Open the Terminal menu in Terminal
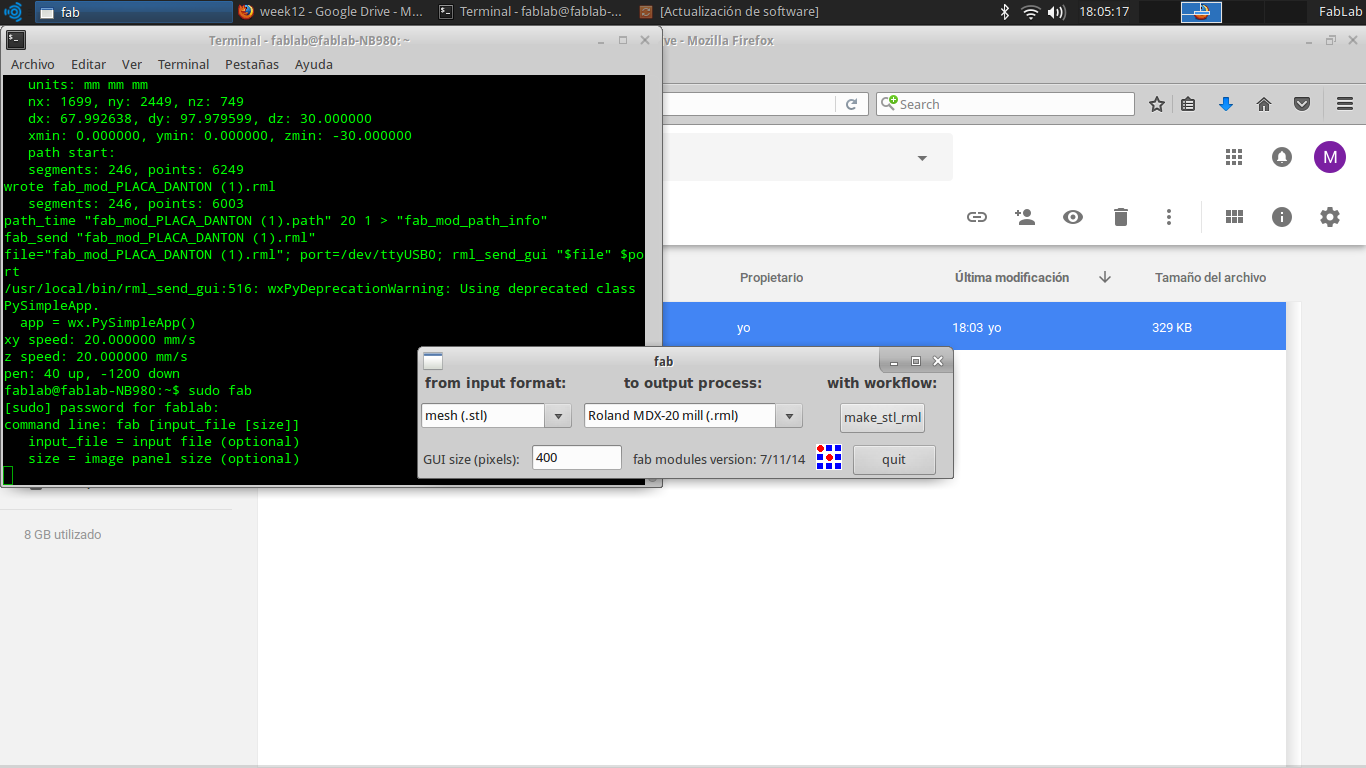The height and width of the screenshot is (768, 1366). pyautogui.click(x=183, y=64)
